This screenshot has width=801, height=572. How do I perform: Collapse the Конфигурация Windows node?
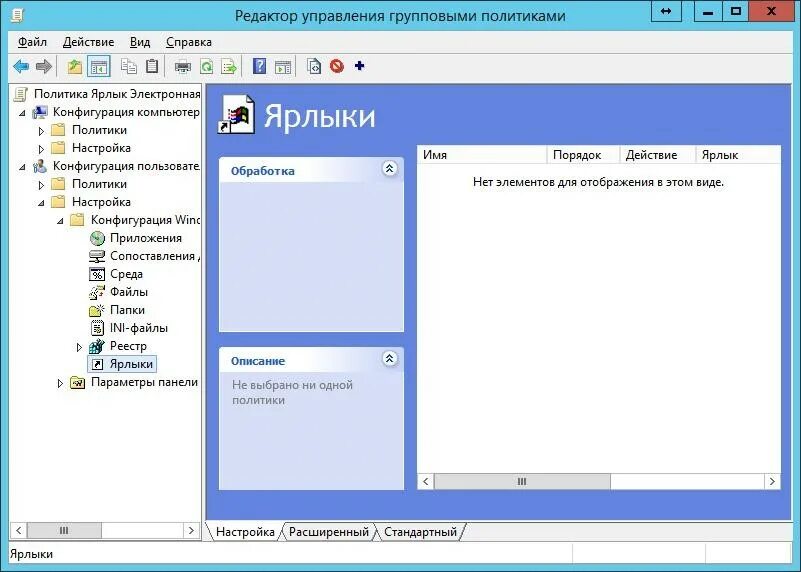(60, 221)
